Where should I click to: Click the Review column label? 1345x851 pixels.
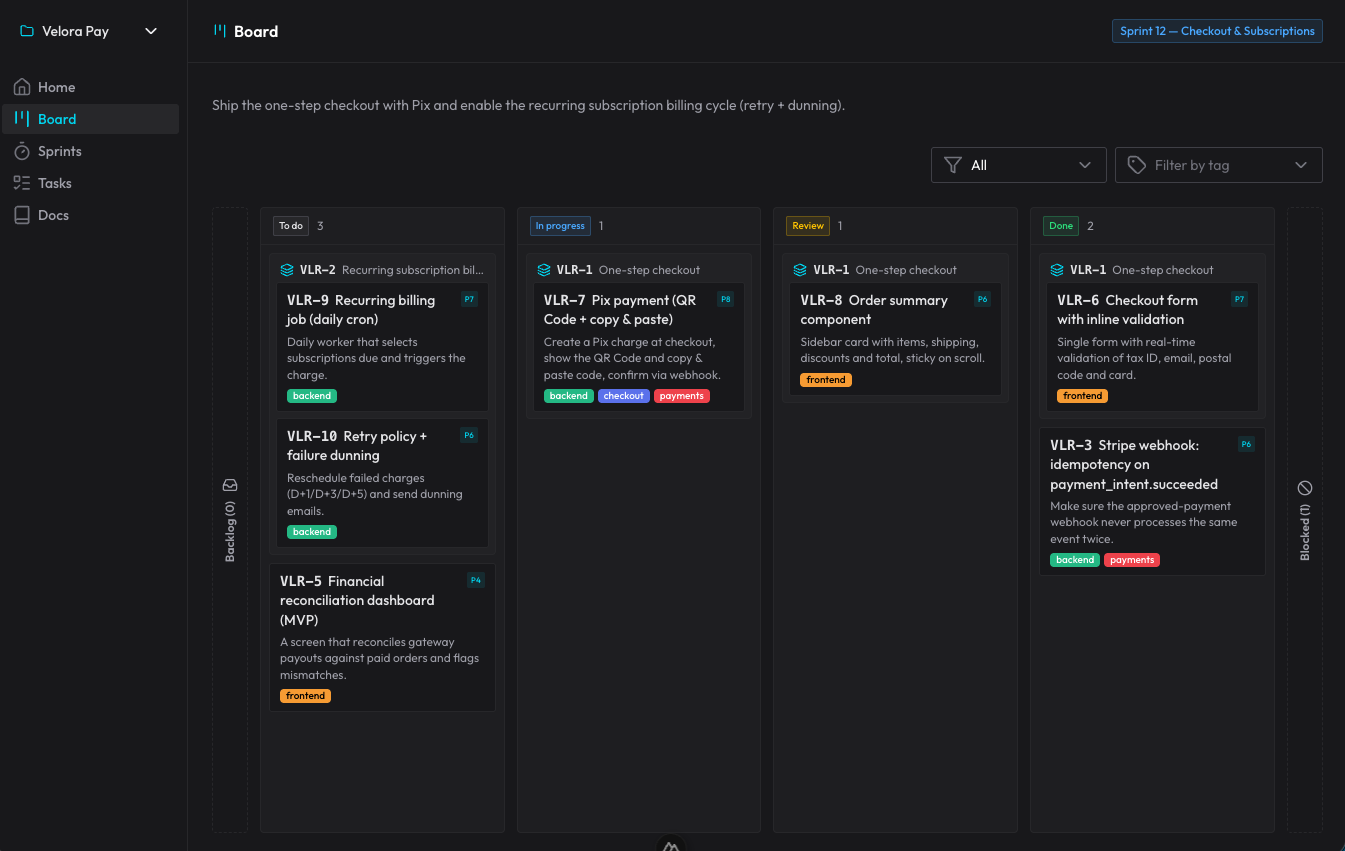[x=808, y=226]
